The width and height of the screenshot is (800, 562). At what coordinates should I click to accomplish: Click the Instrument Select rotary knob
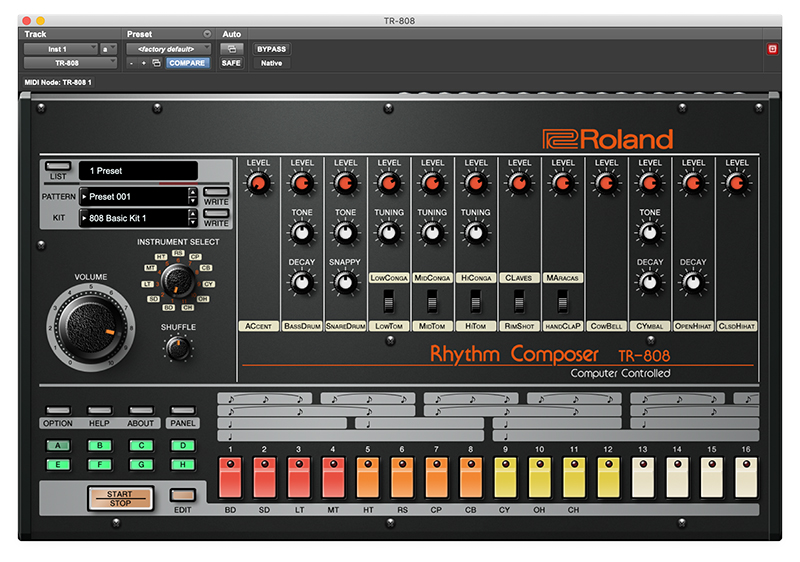pos(178,282)
